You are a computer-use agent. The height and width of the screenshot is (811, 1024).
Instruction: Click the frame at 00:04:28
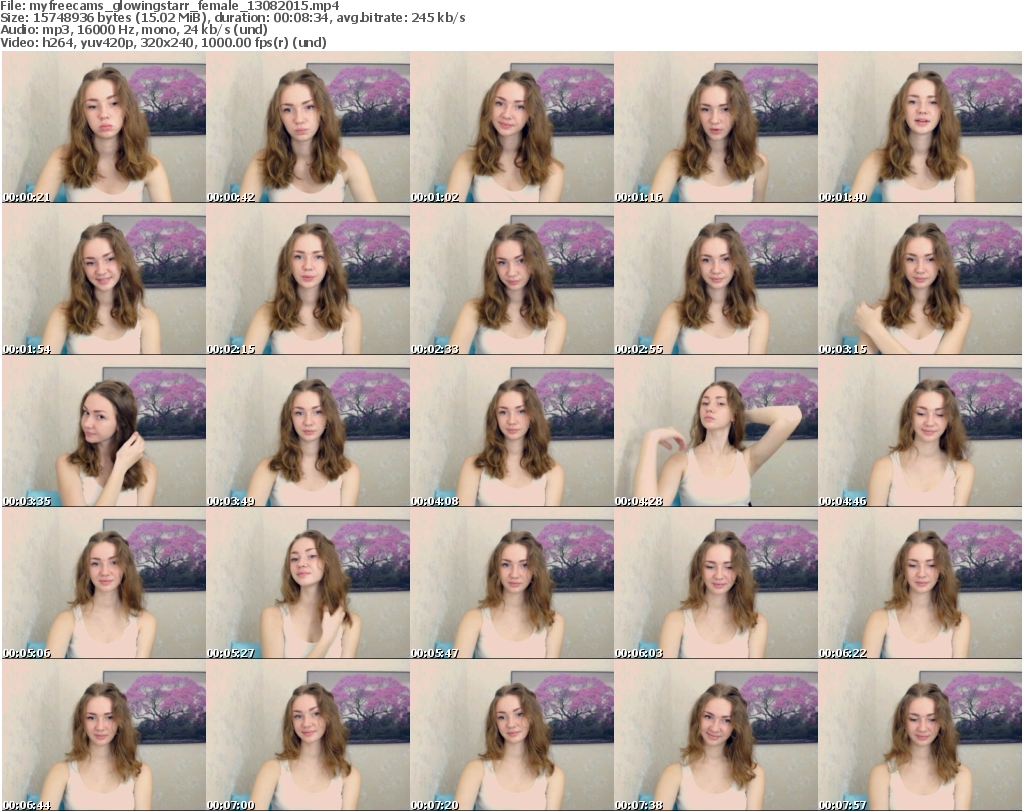tap(716, 431)
